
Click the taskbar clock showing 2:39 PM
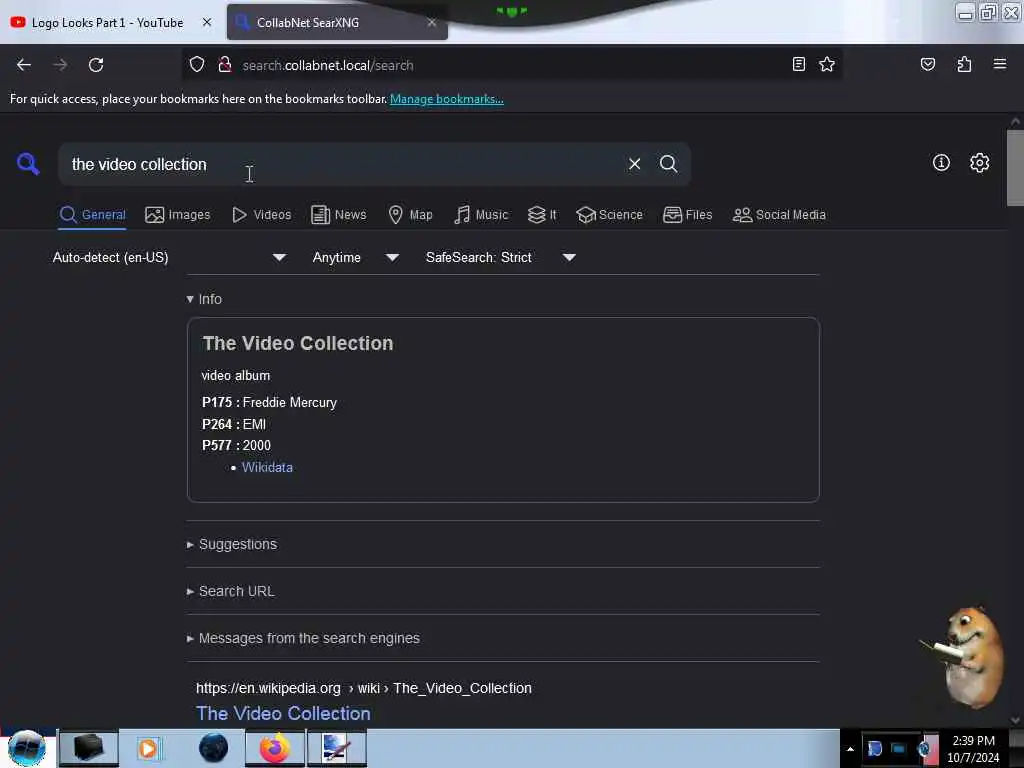[973, 749]
